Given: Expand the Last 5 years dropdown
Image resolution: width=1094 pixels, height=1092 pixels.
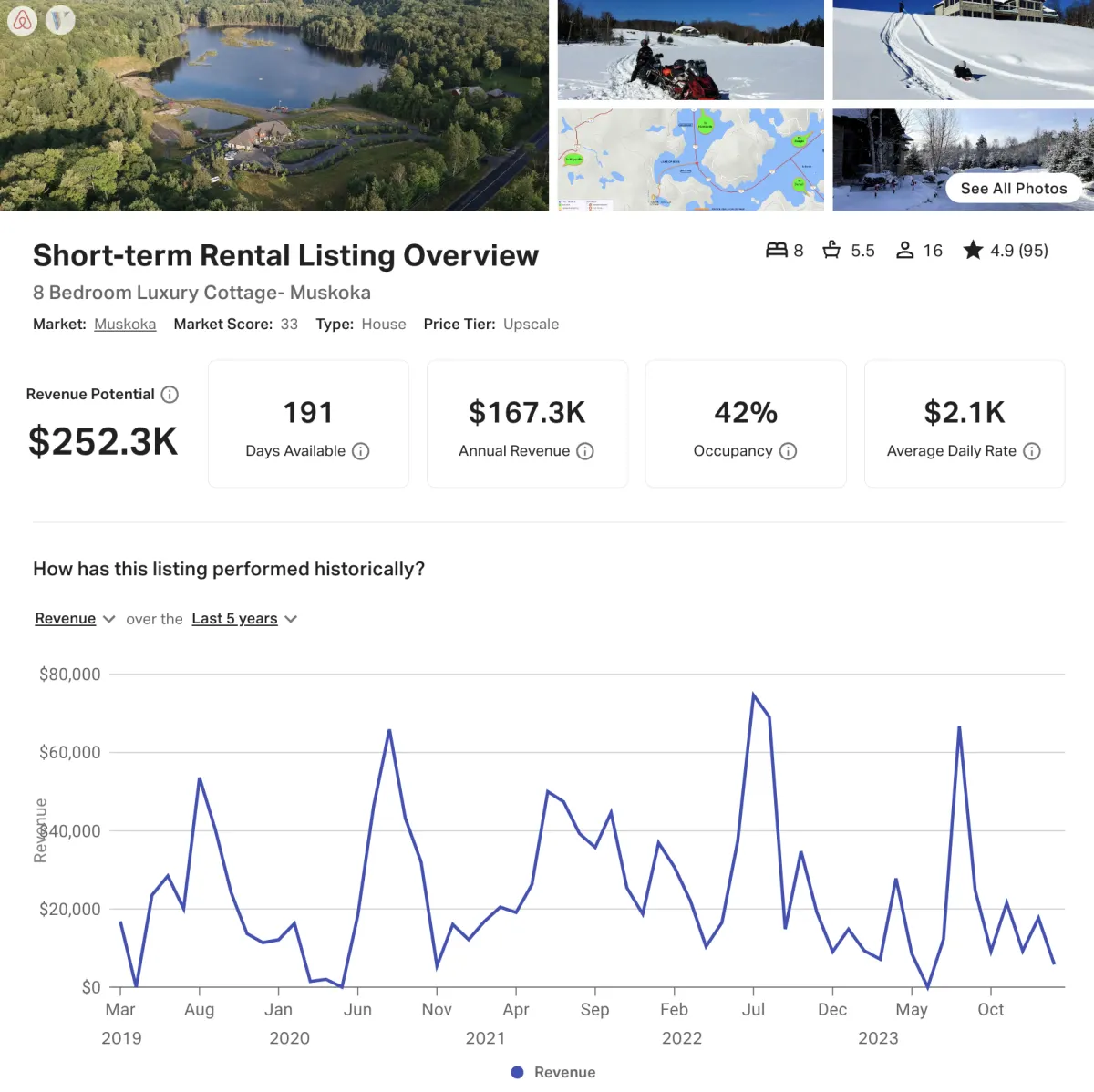Looking at the screenshot, I should (244, 619).
